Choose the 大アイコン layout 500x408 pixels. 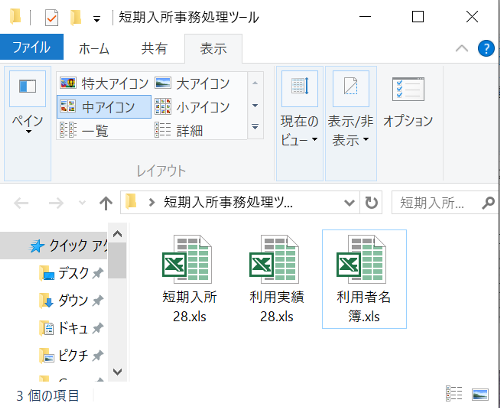coord(192,83)
